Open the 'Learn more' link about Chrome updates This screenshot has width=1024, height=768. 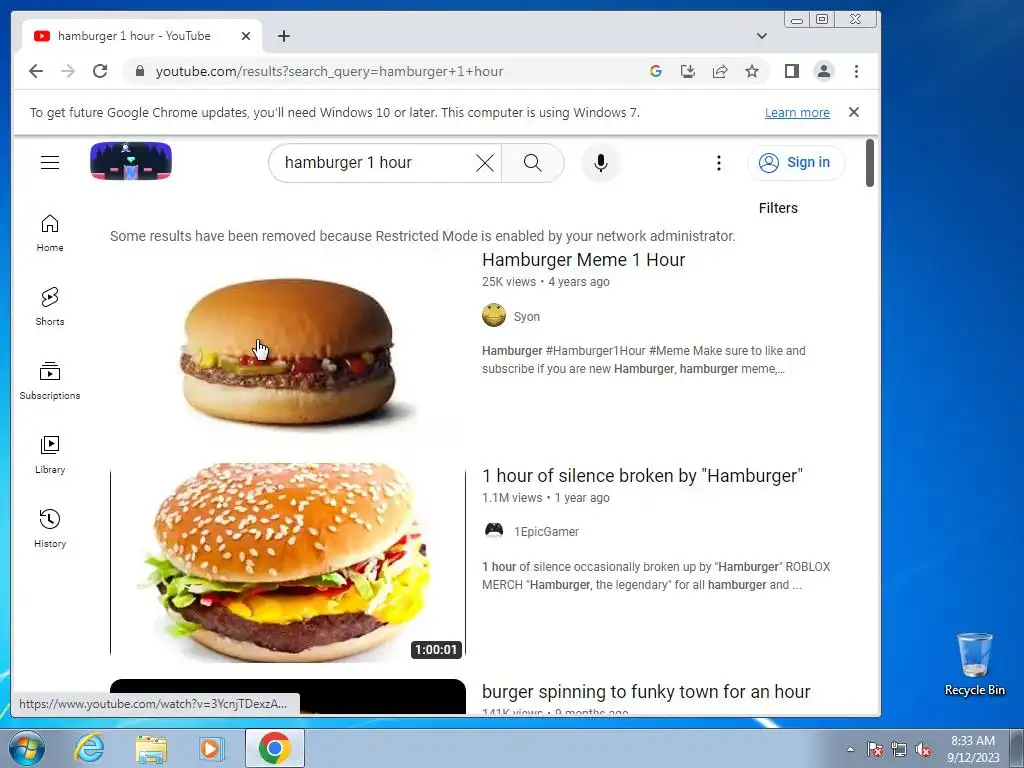[x=797, y=112]
